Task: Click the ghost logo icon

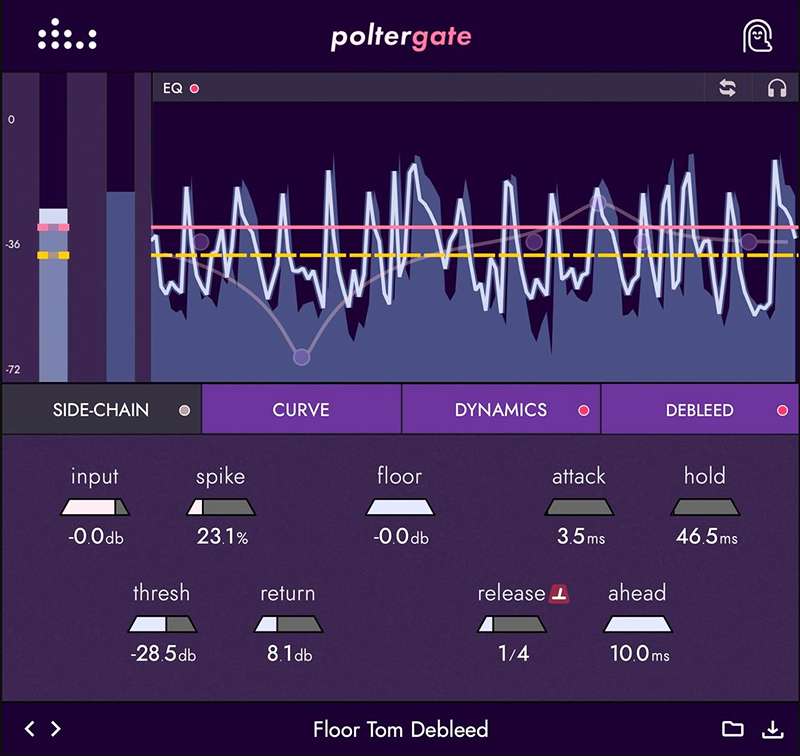Action: click(x=757, y=37)
